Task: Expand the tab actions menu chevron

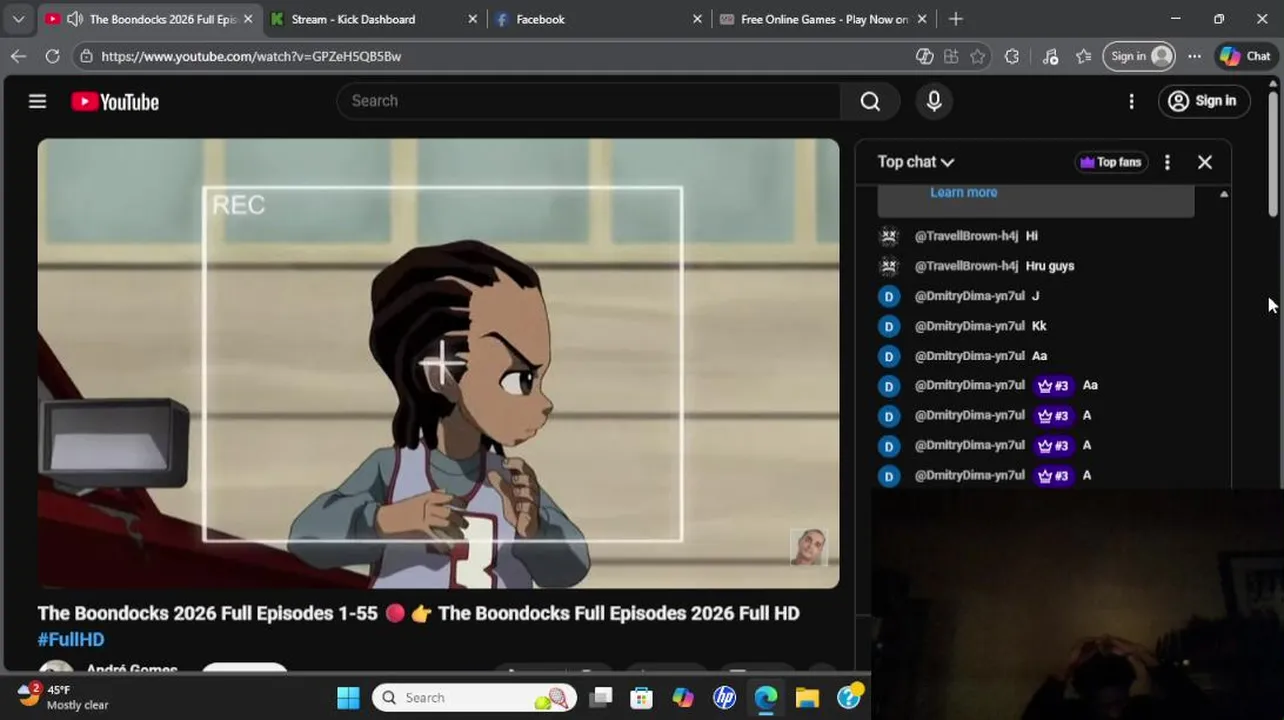Action: [x=18, y=19]
